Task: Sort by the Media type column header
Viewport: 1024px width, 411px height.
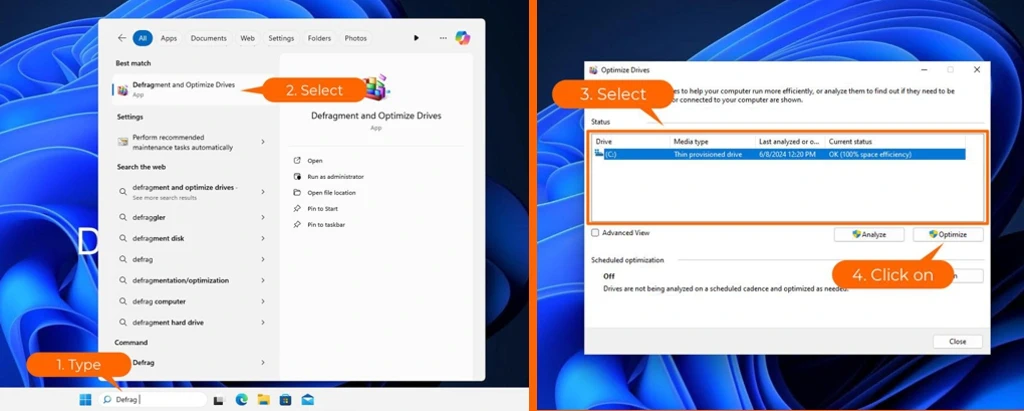Action: (x=713, y=141)
